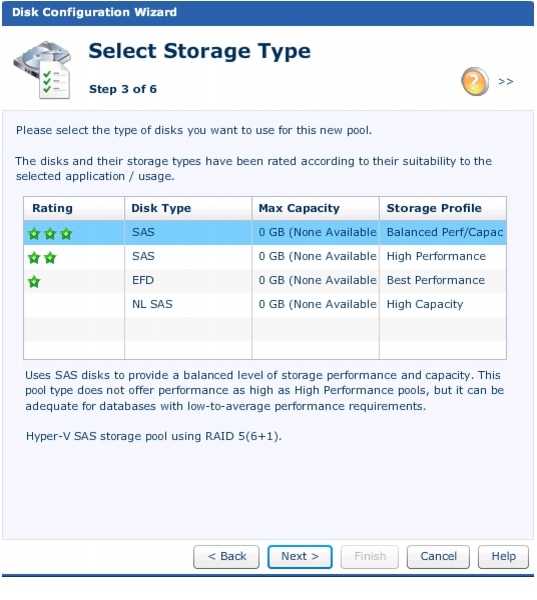537x600 pixels.
Task: Click the Max Capacity cell of the highlighted SAS row
Action: click(x=315, y=232)
